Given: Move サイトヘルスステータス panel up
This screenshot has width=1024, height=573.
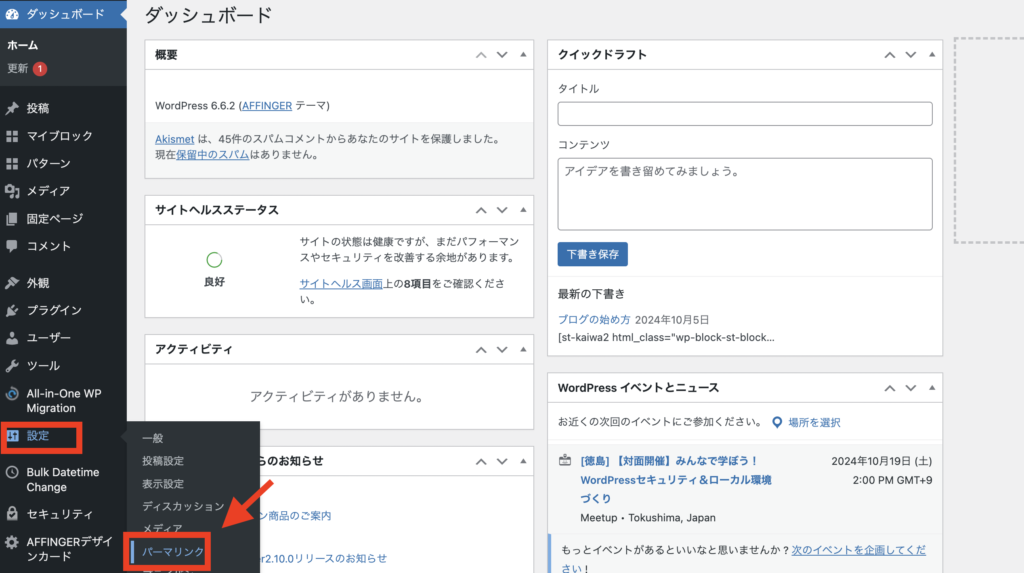Looking at the screenshot, I should click(x=481, y=210).
